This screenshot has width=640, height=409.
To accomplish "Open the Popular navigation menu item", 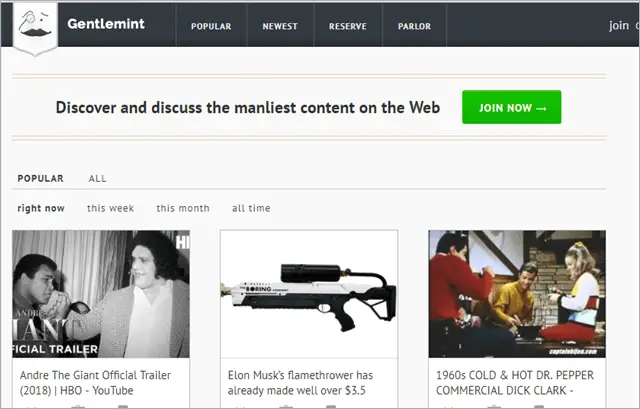I will 211,26.
